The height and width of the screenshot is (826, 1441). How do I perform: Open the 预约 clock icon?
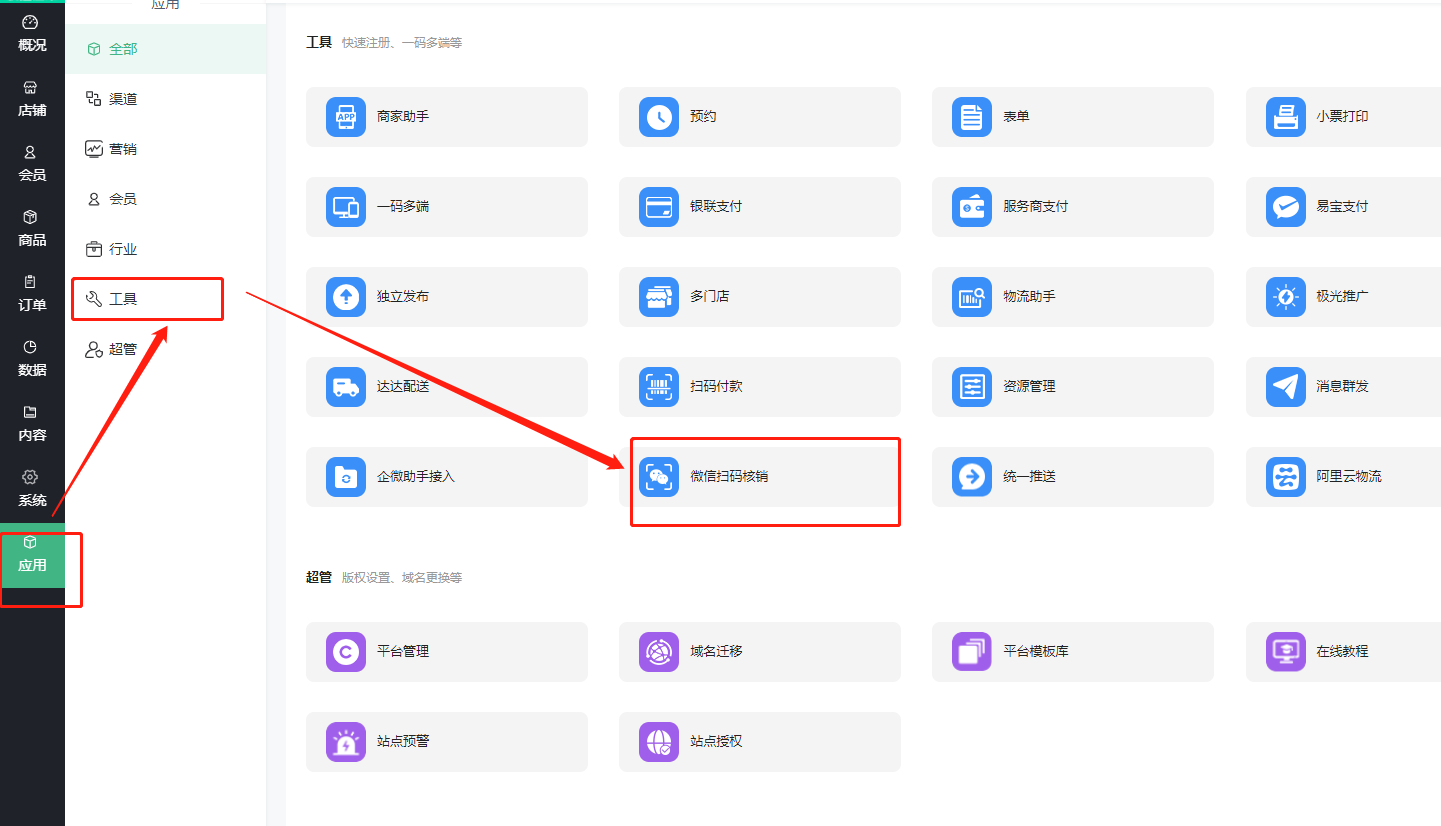[659, 117]
